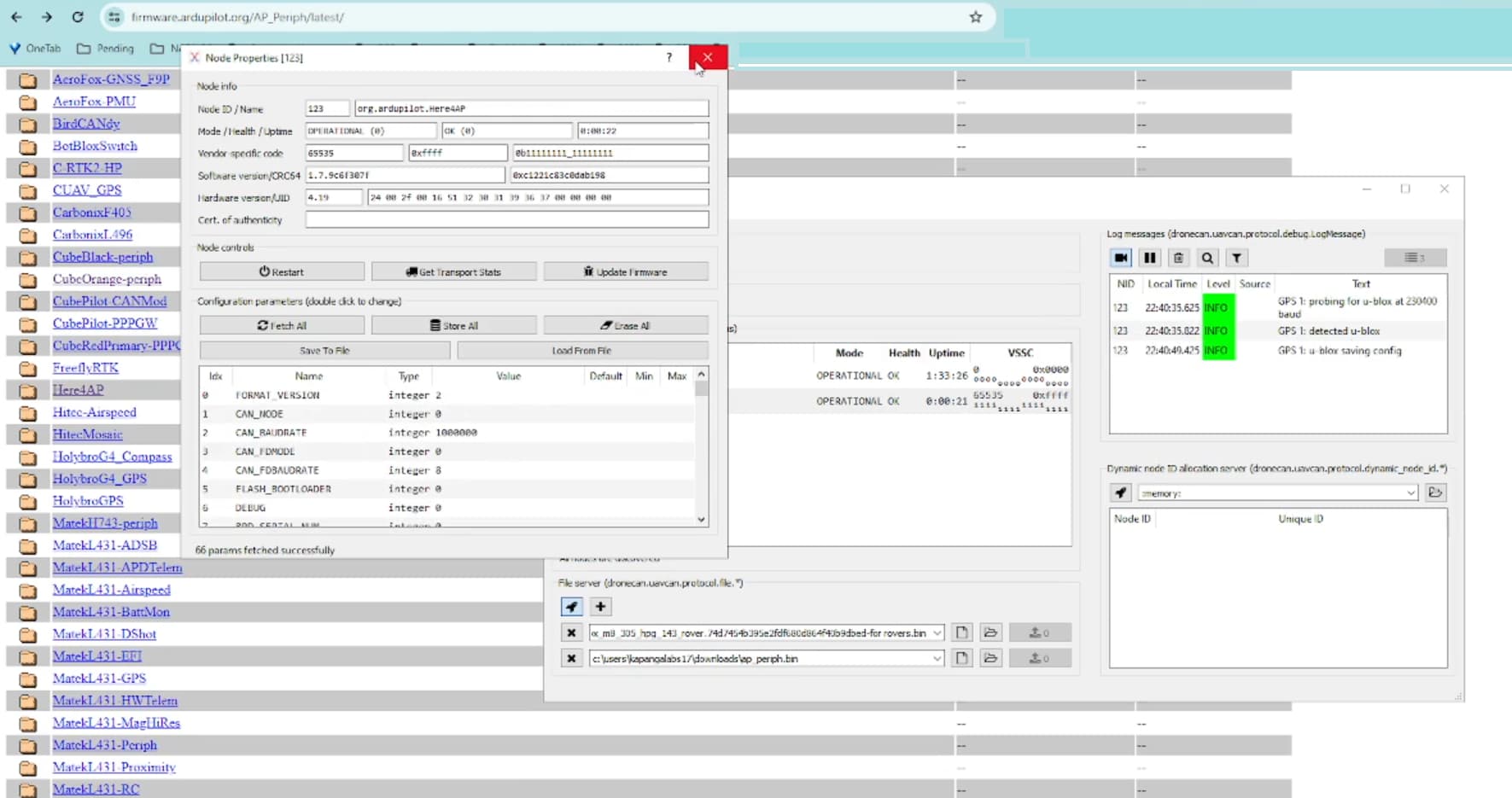
Task: Browse for allocation database file
Action: point(1435,492)
